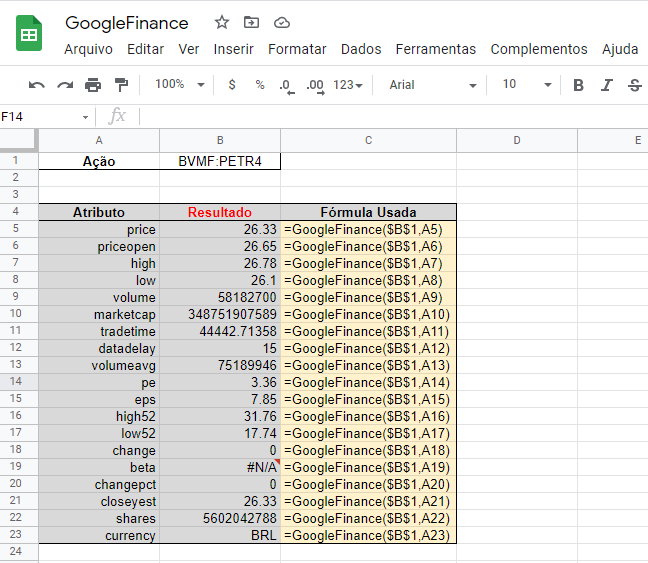Open the Complementos menu
The image size is (648, 563).
coord(538,49)
